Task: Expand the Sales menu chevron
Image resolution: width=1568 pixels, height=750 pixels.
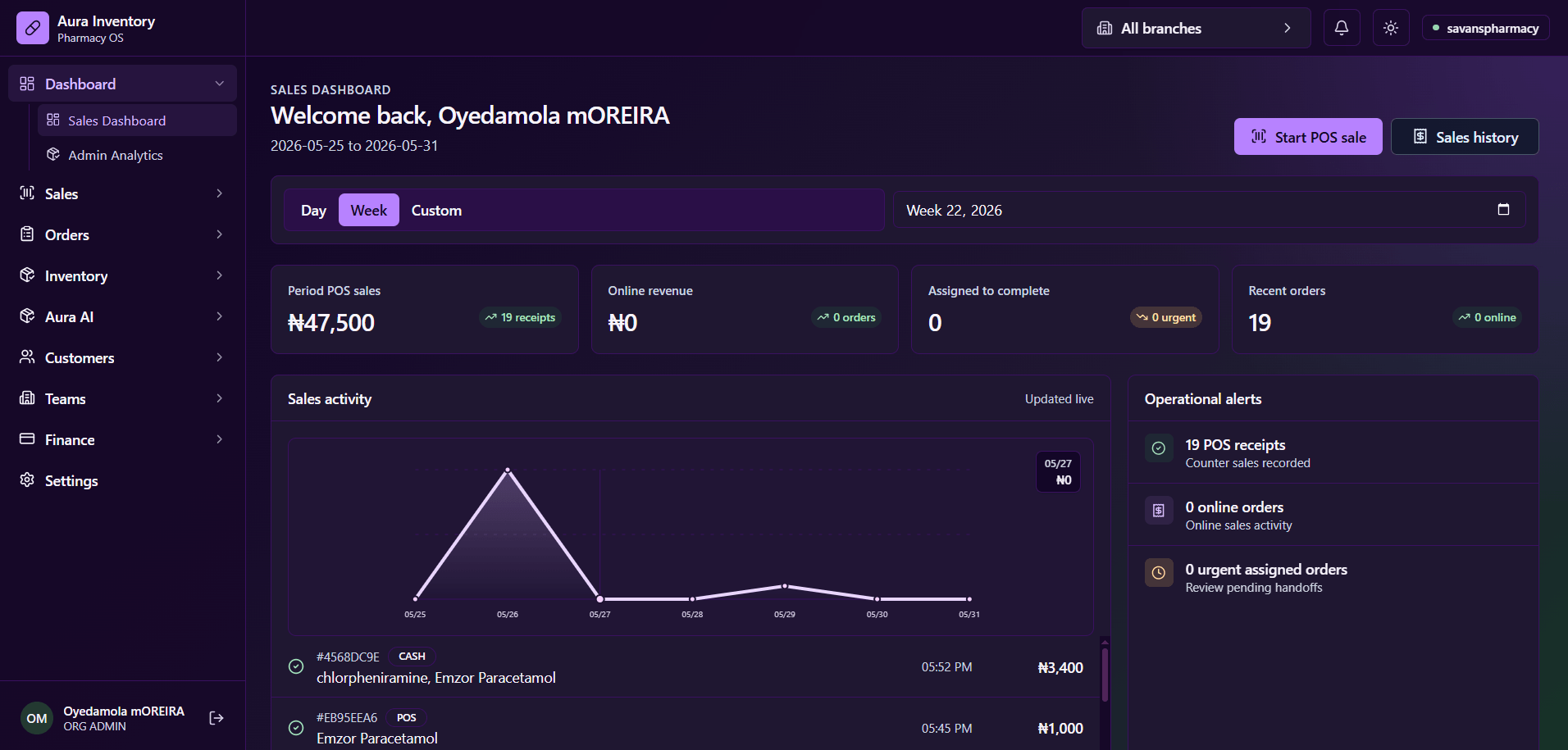Action: (x=220, y=193)
